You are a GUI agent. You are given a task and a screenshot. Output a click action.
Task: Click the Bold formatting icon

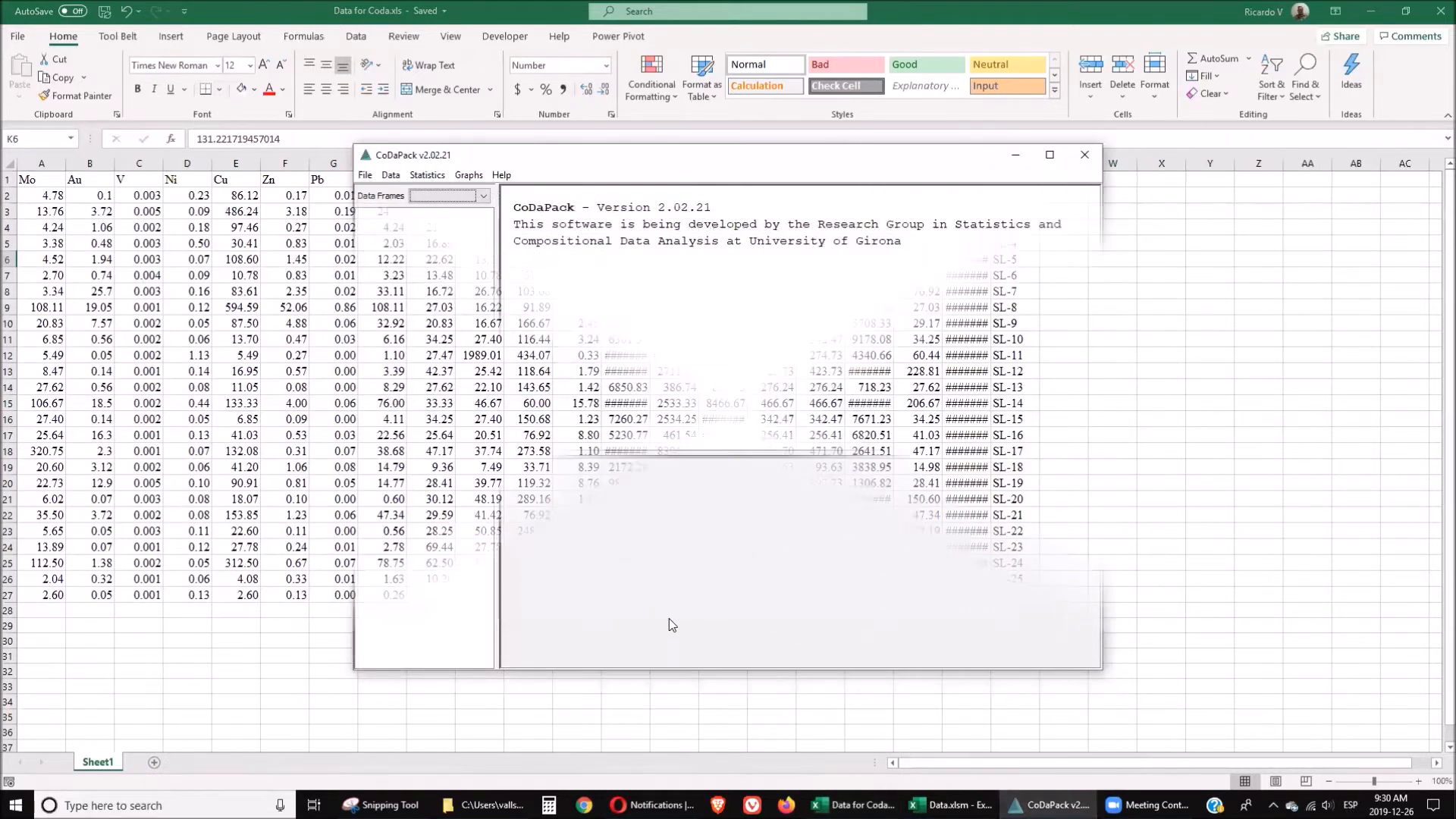(x=137, y=89)
